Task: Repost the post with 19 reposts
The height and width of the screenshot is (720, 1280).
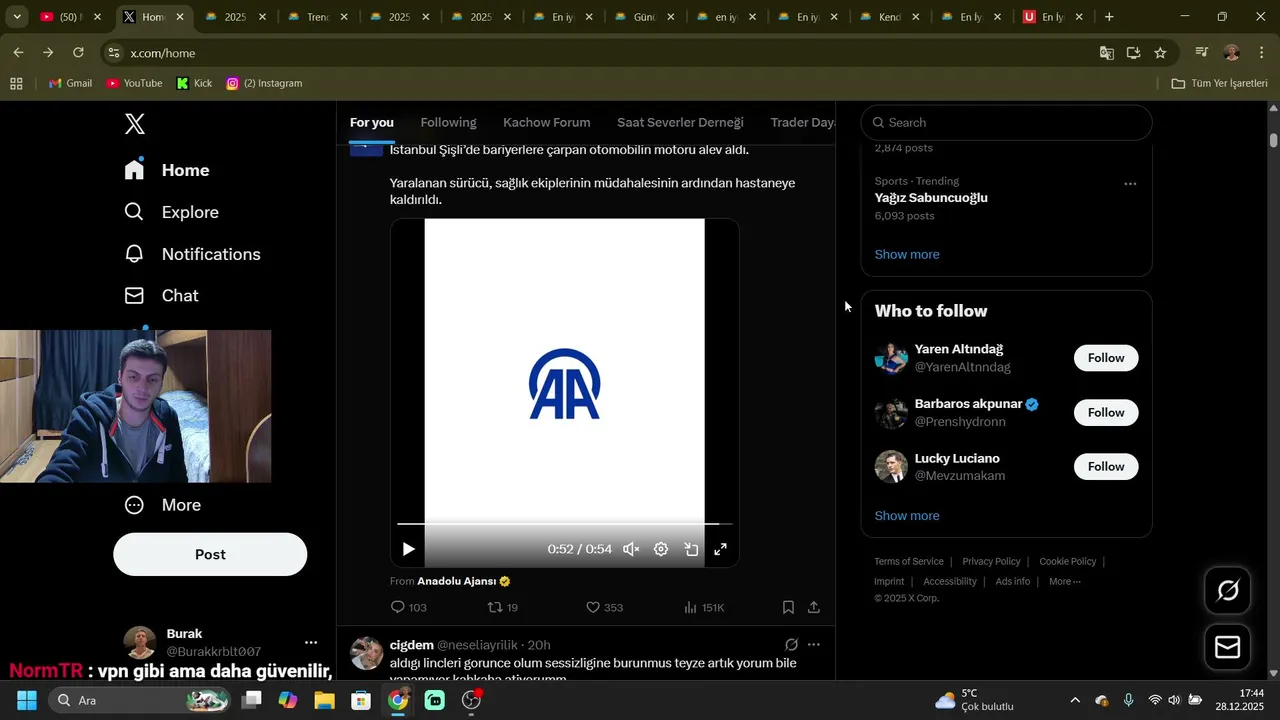Action: click(502, 607)
